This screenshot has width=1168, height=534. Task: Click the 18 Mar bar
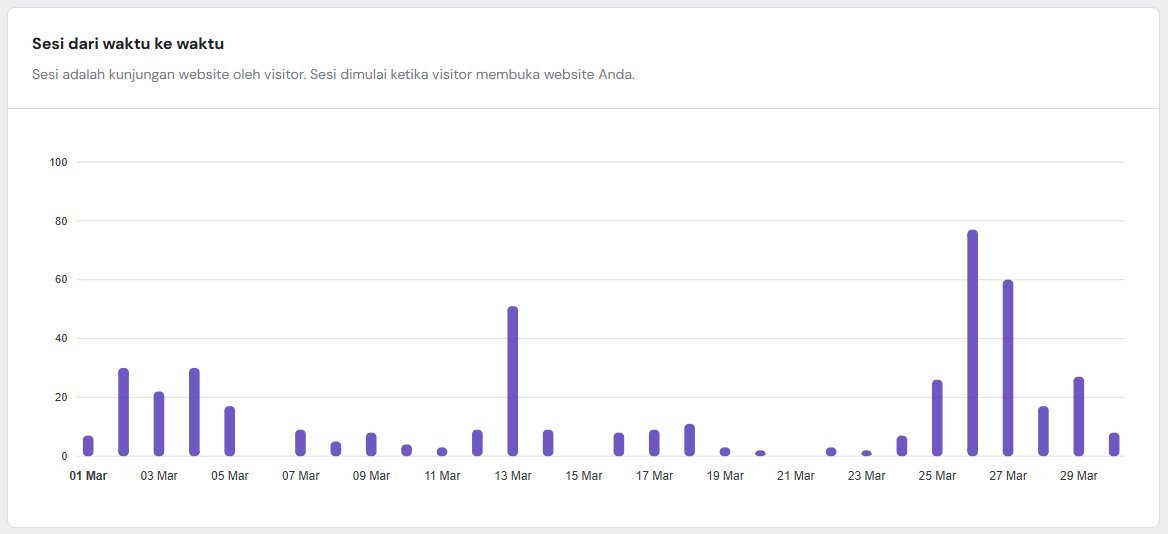point(690,440)
